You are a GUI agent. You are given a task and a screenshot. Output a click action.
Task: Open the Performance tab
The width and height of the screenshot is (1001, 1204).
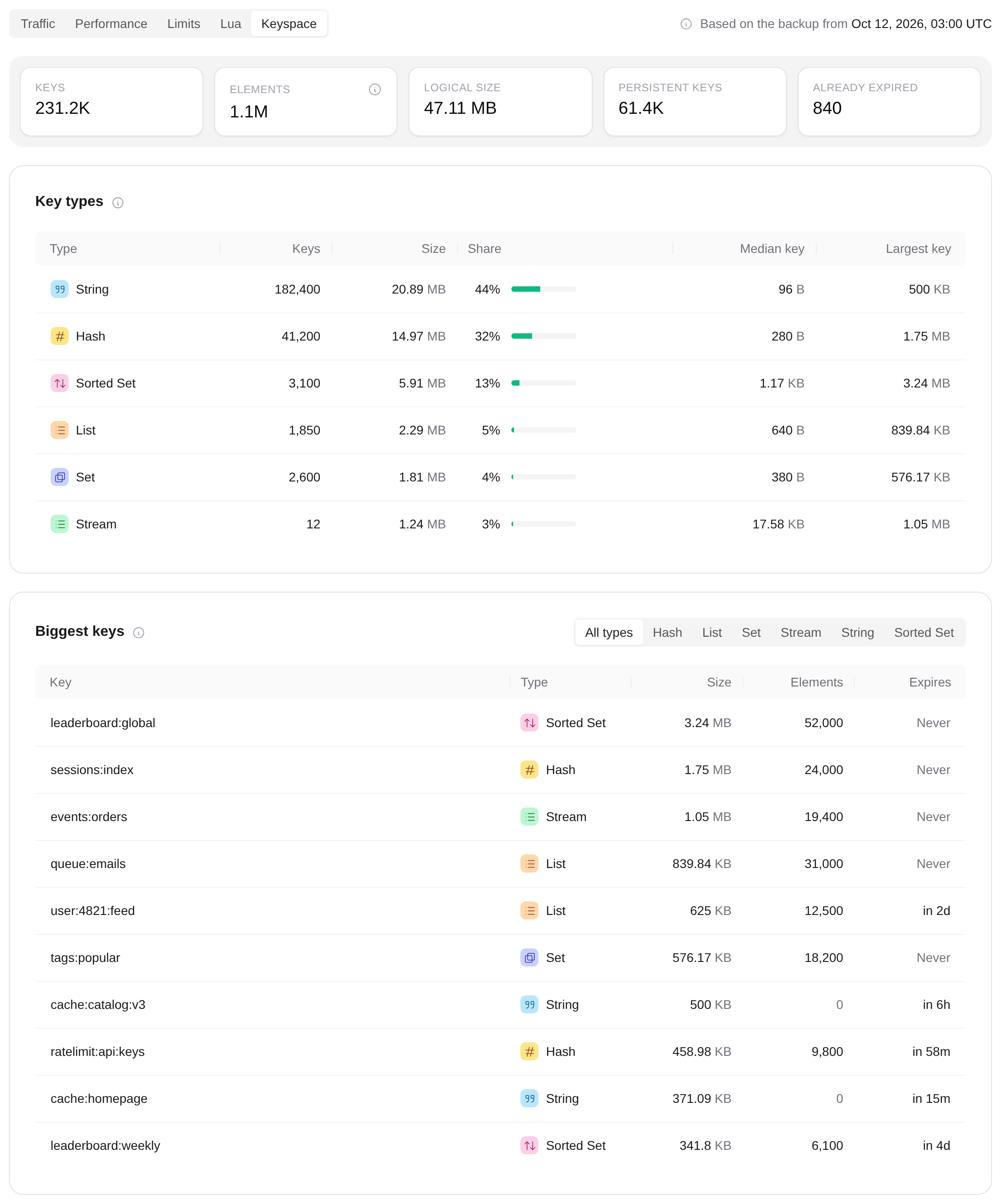pos(111,24)
